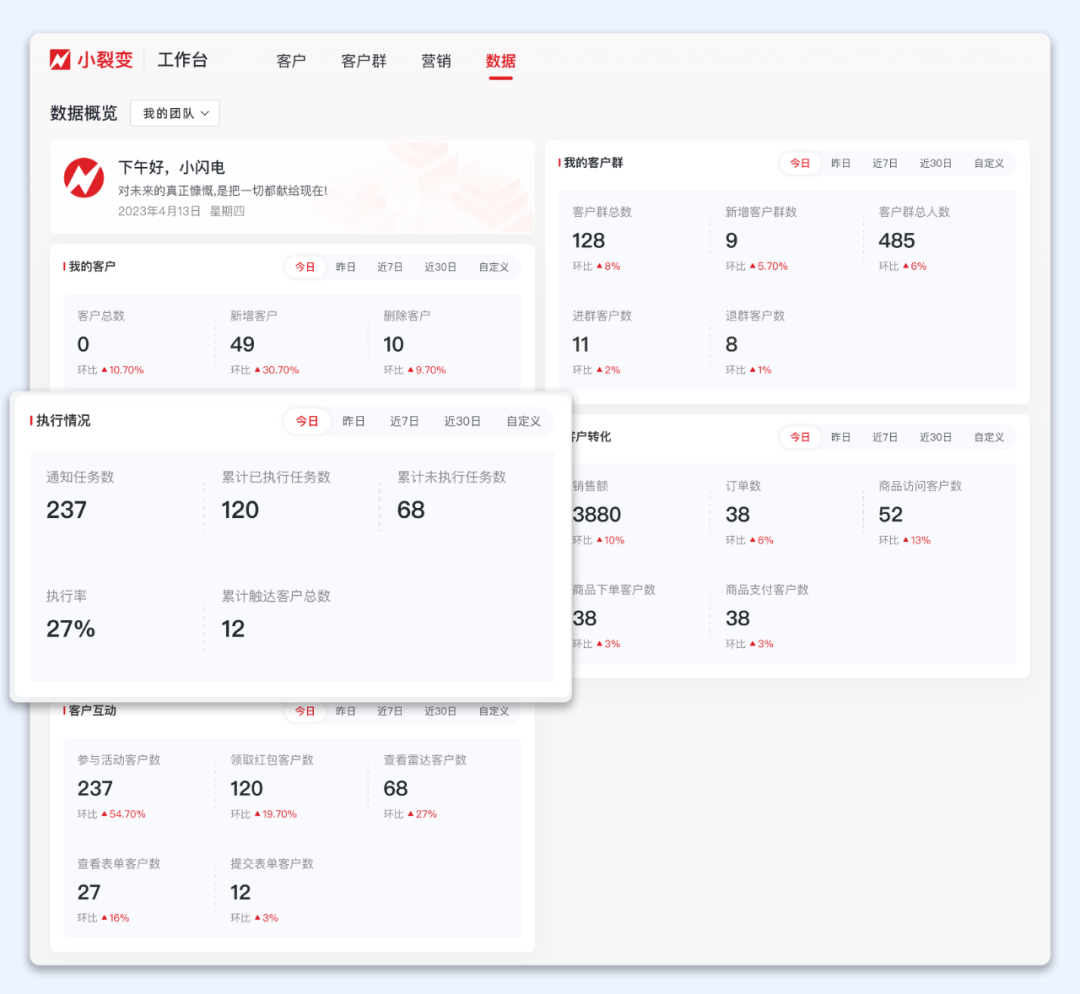Pick 近30日 in 我的客户群 panel
The width and height of the screenshot is (1080, 994).
point(936,163)
